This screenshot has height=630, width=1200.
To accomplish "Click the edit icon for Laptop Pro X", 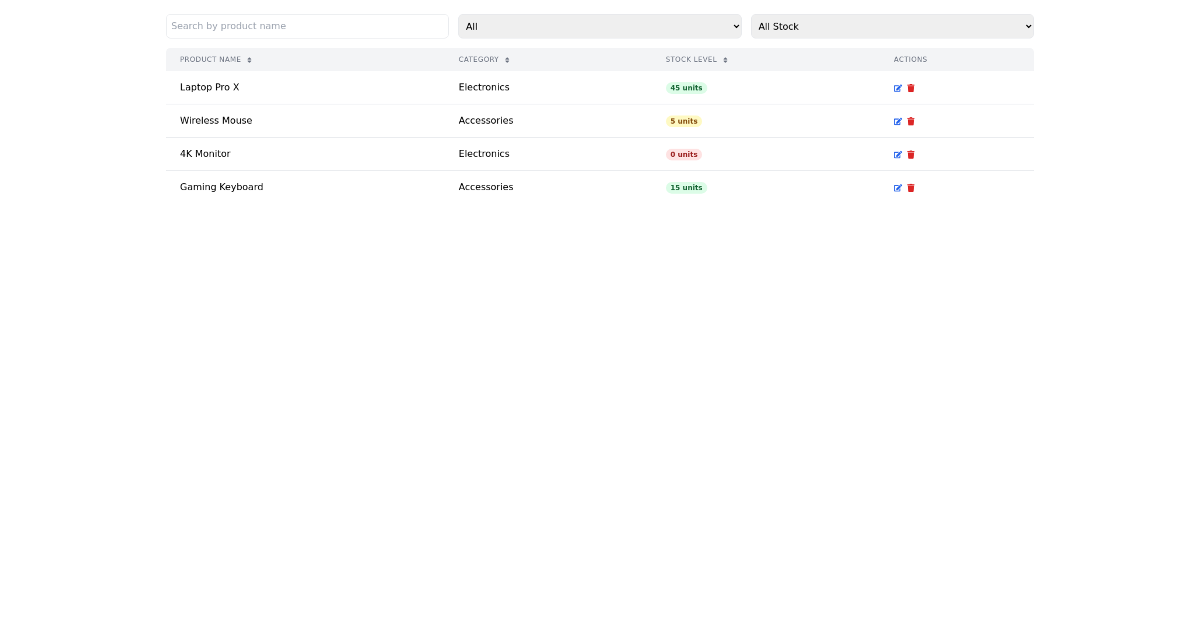I will [x=898, y=88].
